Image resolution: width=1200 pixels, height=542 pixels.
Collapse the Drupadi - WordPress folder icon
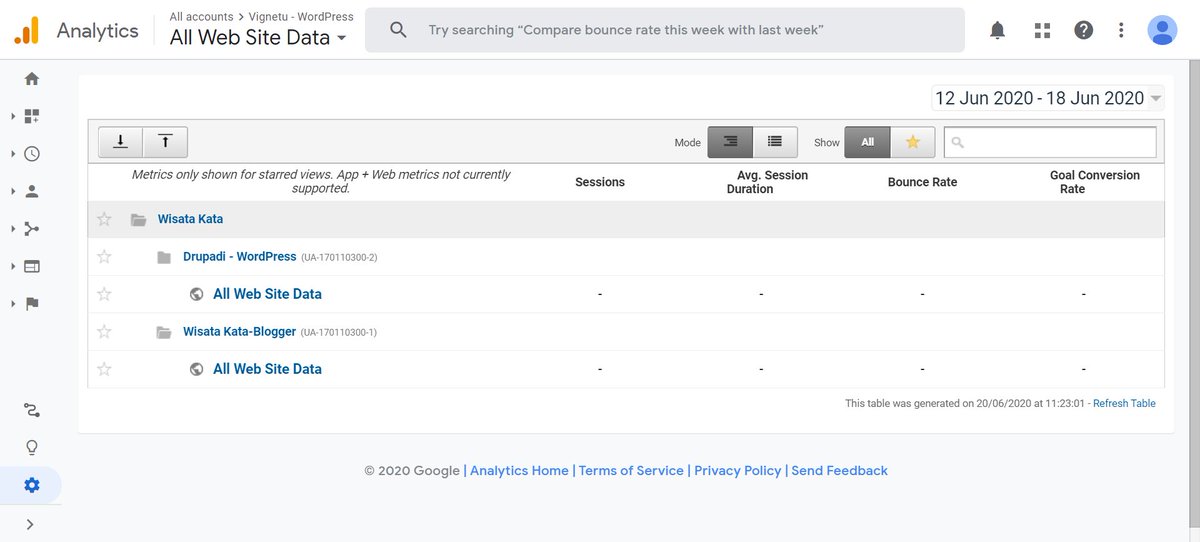pyautogui.click(x=164, y=257)
